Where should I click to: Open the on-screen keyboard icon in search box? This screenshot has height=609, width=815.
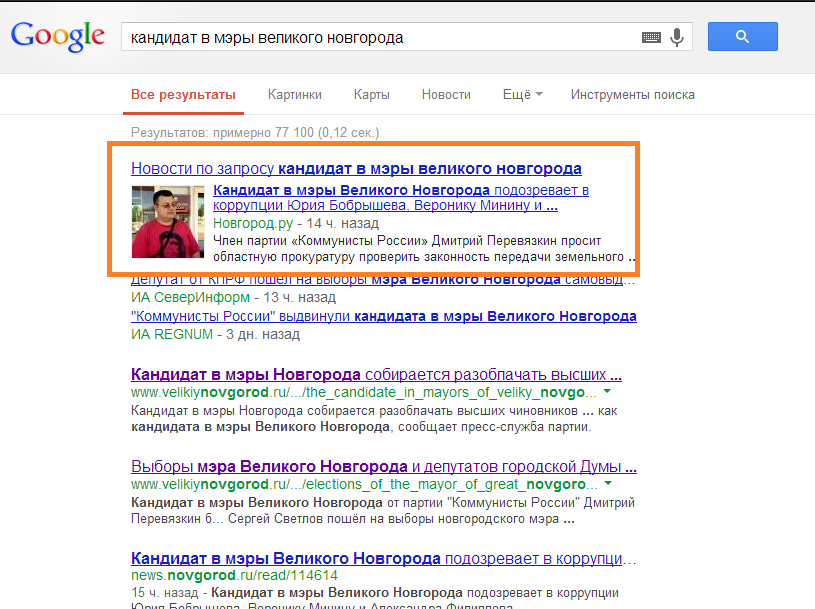pyautogui.click(x=651, y=38)
